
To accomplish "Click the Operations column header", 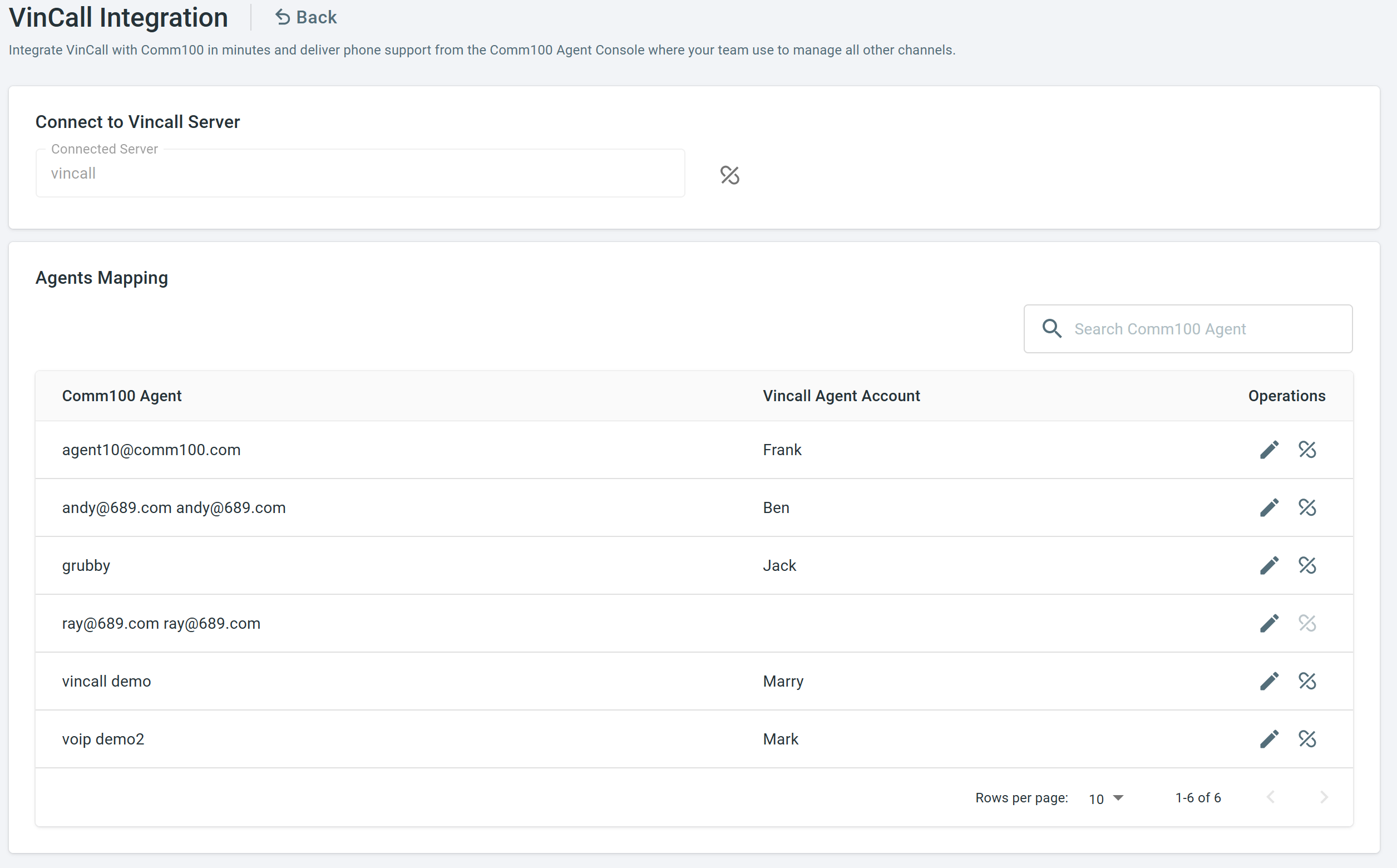I will click(x=1286, y=396).
